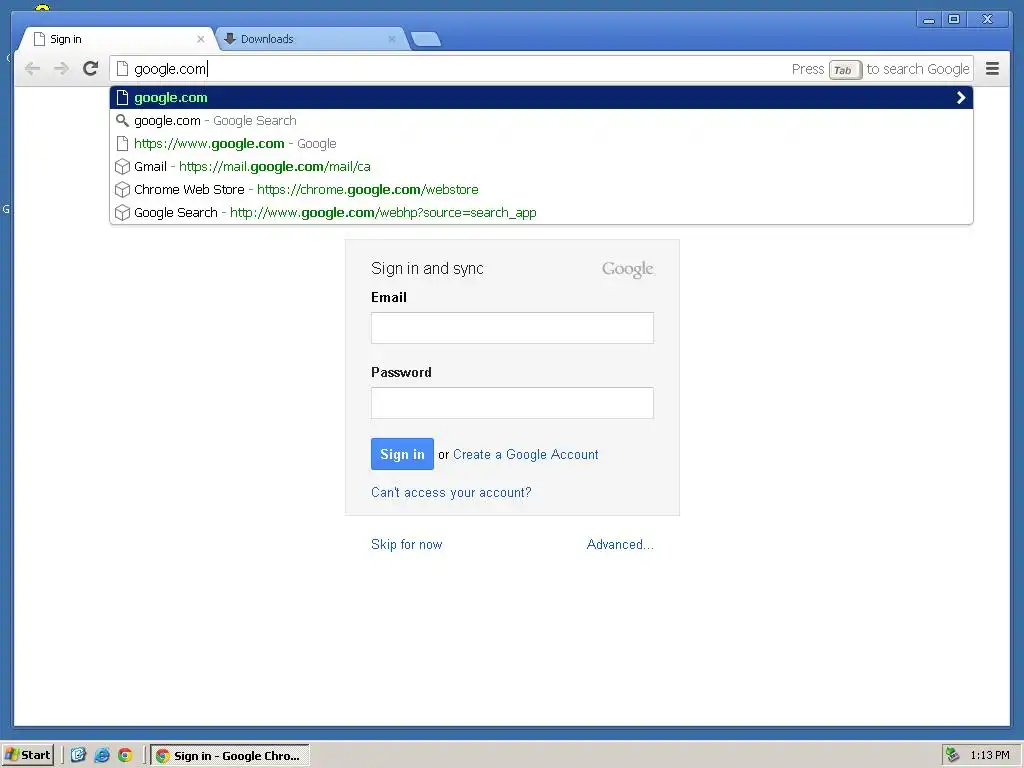
Task: Select the Chrome Web Store suggestion
Action: point(541,189)
